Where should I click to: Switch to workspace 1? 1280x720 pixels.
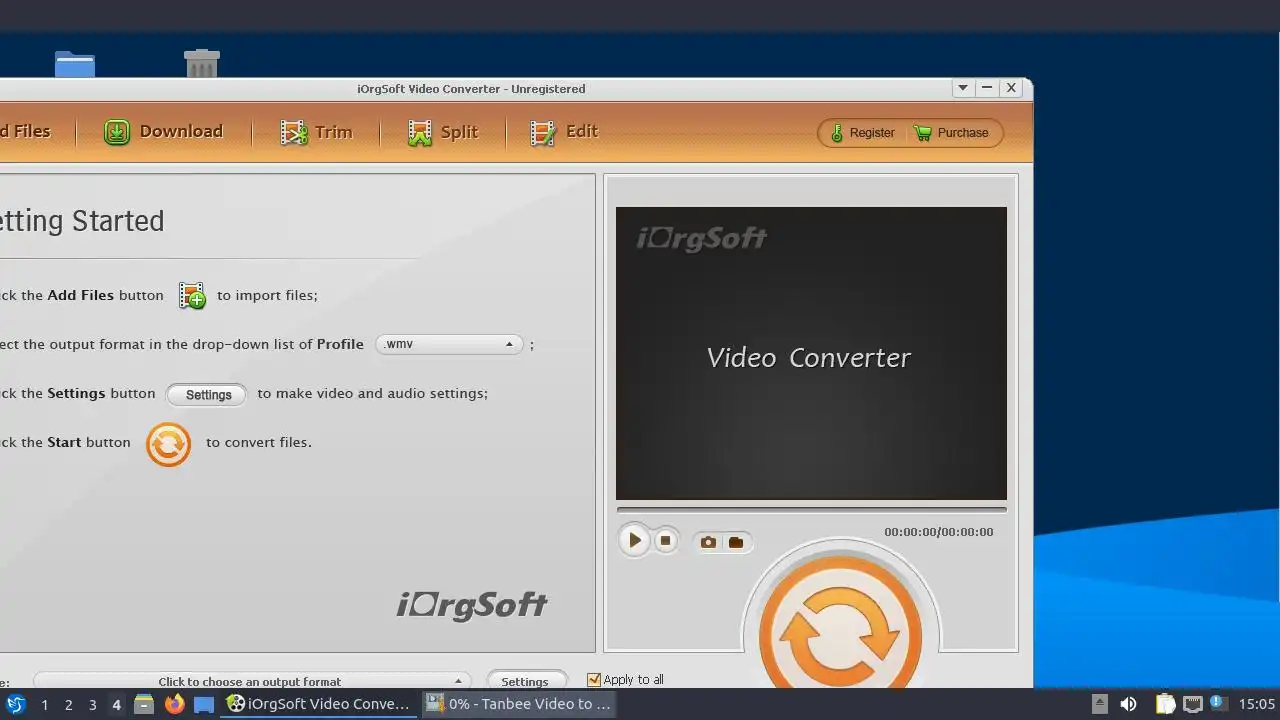coord(44,704)
